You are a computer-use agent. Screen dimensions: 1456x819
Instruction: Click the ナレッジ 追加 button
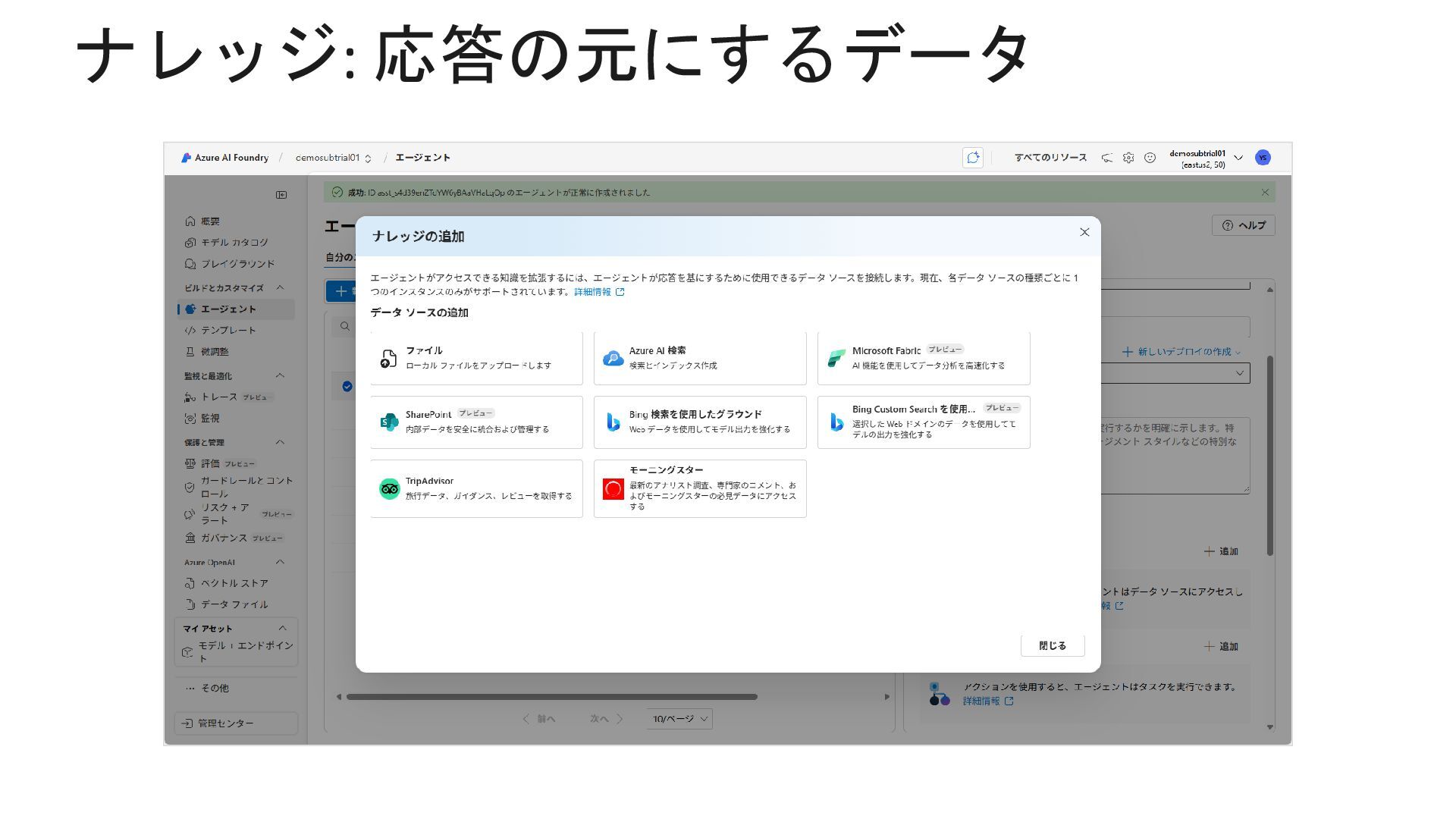tap(1221, 551)
